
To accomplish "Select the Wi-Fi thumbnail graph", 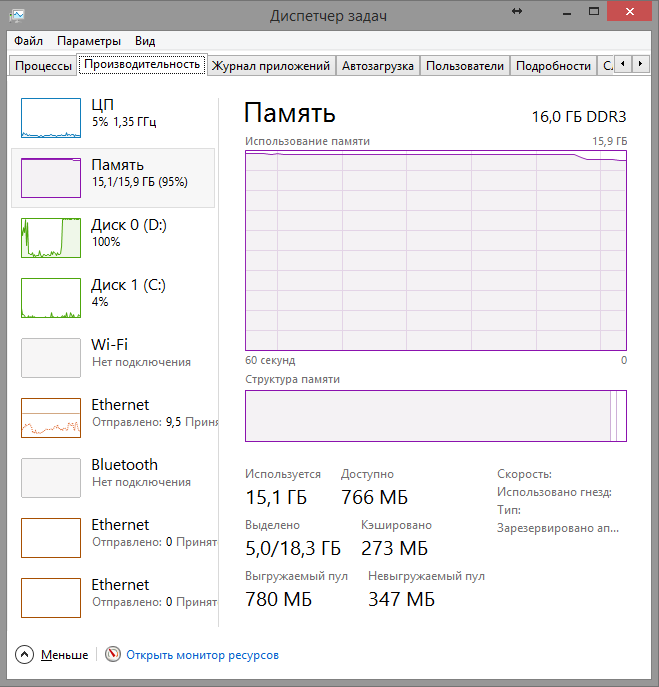I will 51,358.
